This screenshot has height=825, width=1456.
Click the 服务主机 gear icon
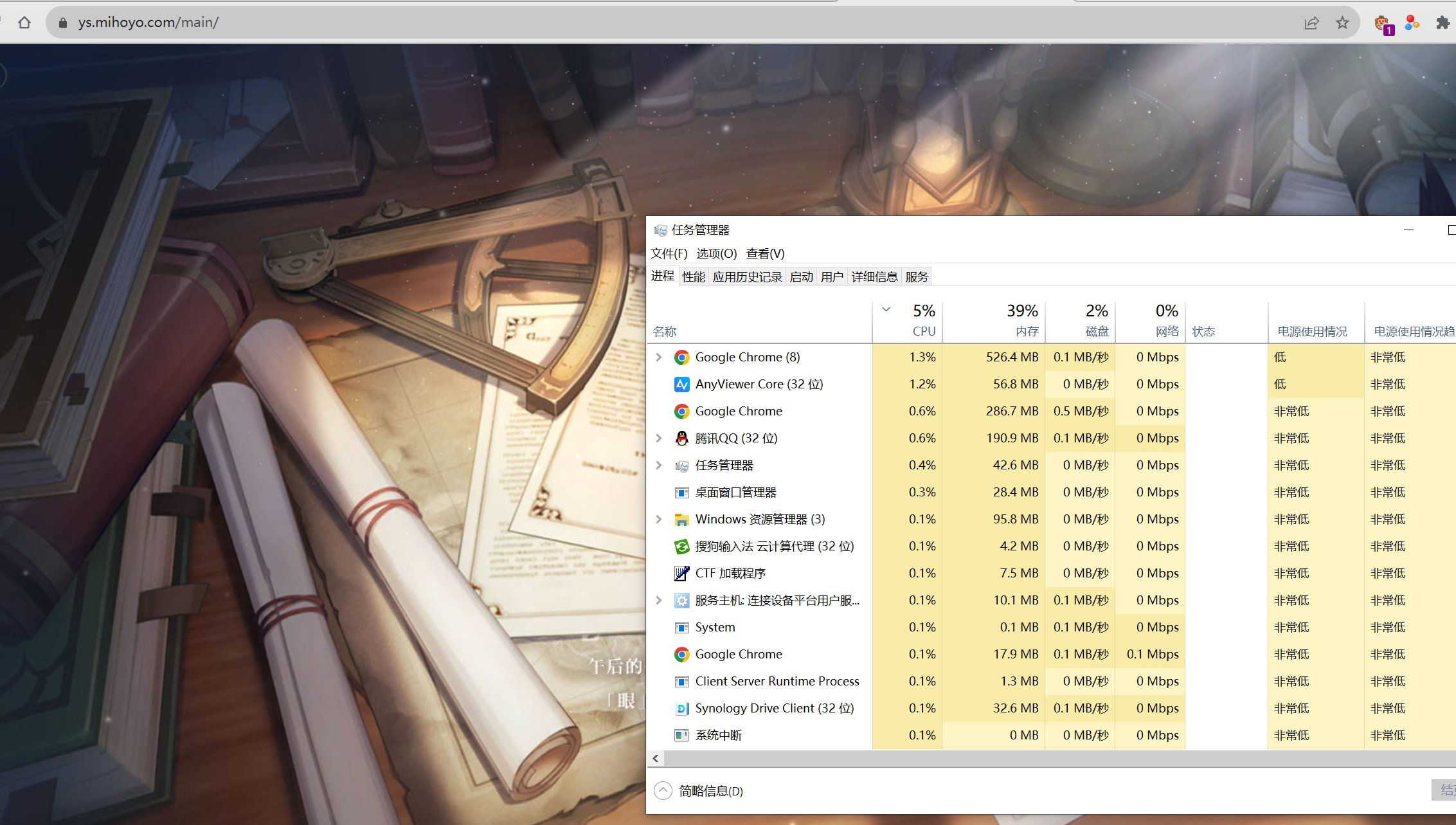click(x=681, y=601)
